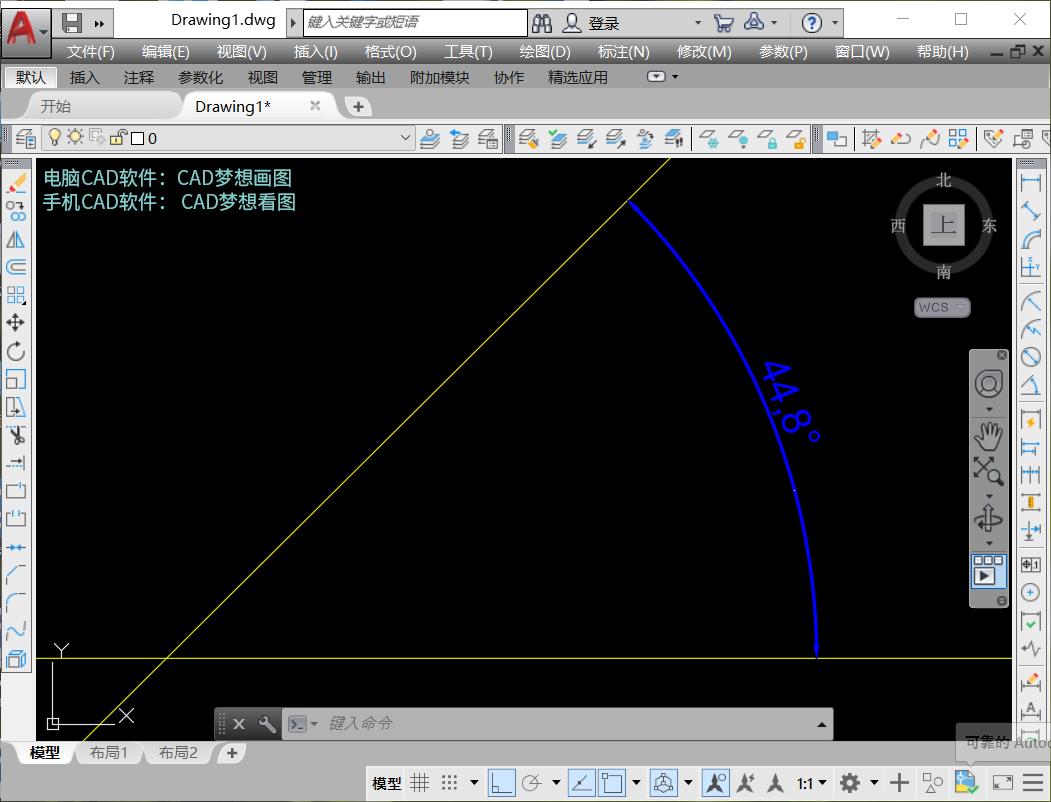
Task: Click the Move tool in left toolbar
Action: [x=16, y=322]
